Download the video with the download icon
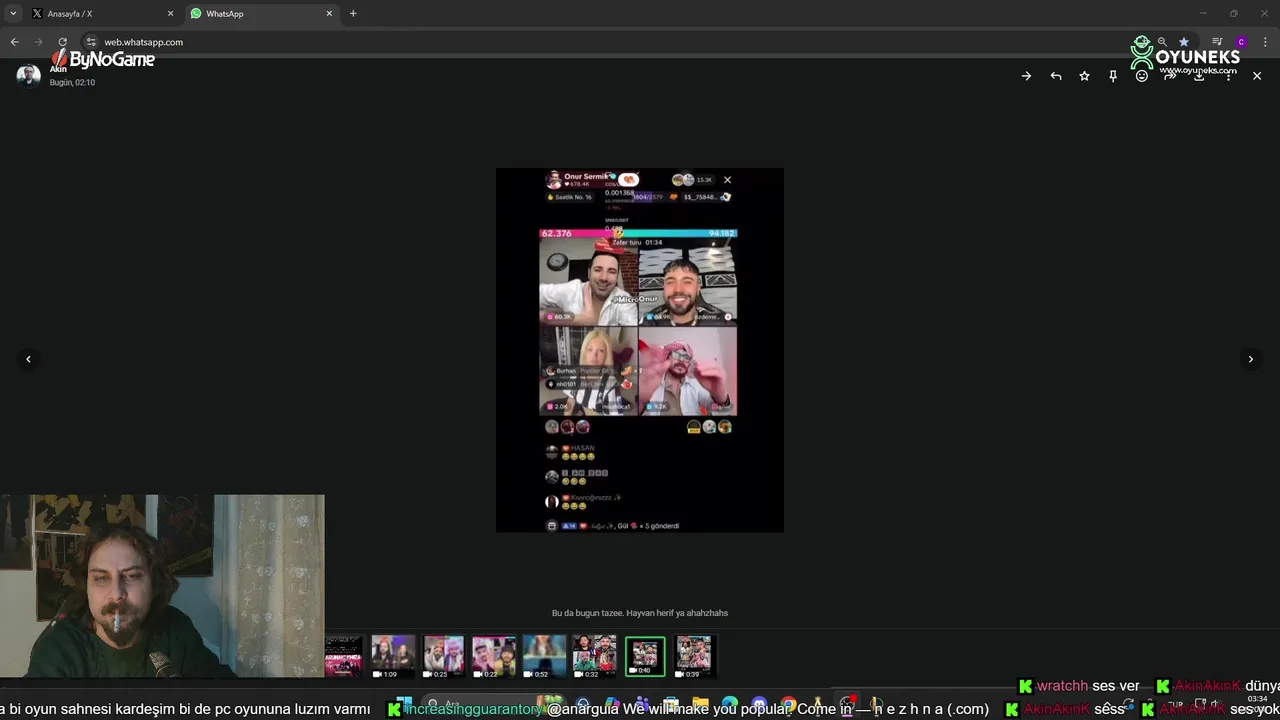The height and width of the screenshot is (720, 1280). pos(1199,76)
